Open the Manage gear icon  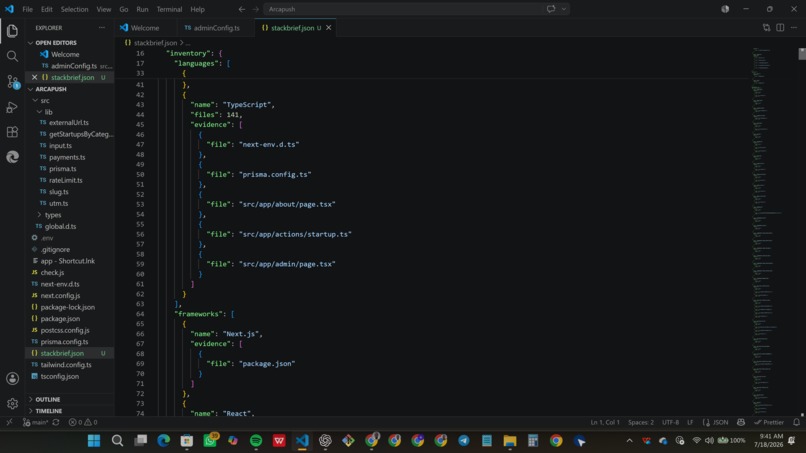tap(12, 404)
